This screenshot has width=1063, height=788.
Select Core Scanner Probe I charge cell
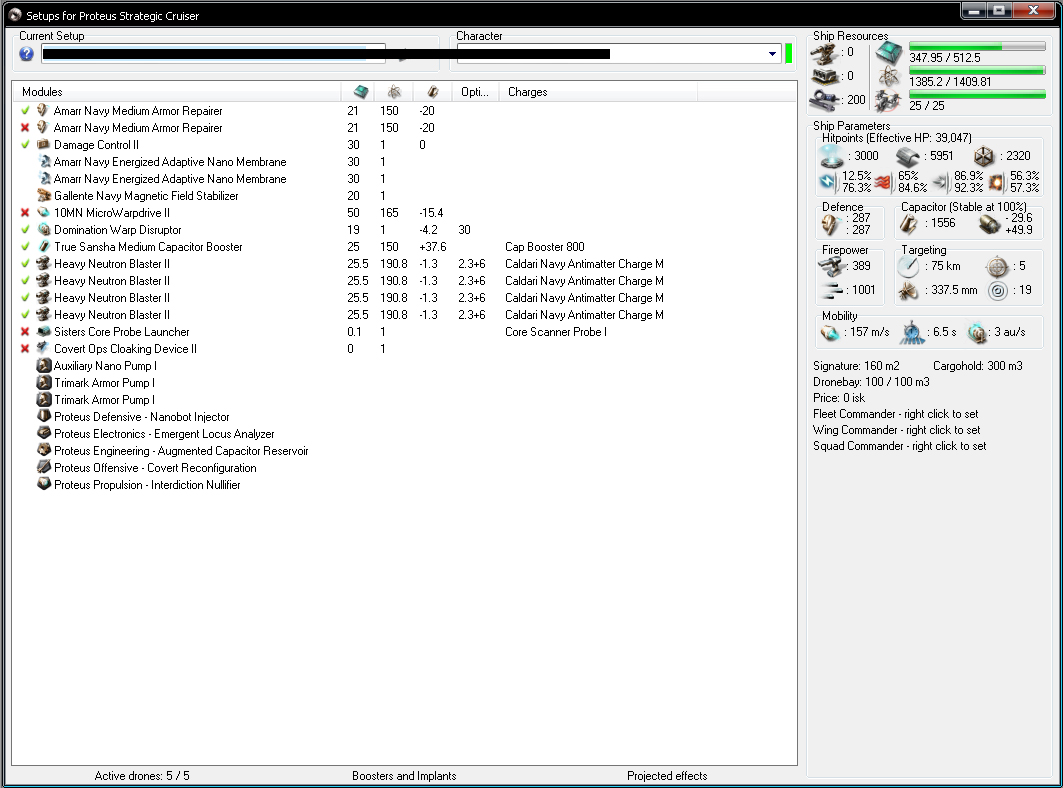556,332
